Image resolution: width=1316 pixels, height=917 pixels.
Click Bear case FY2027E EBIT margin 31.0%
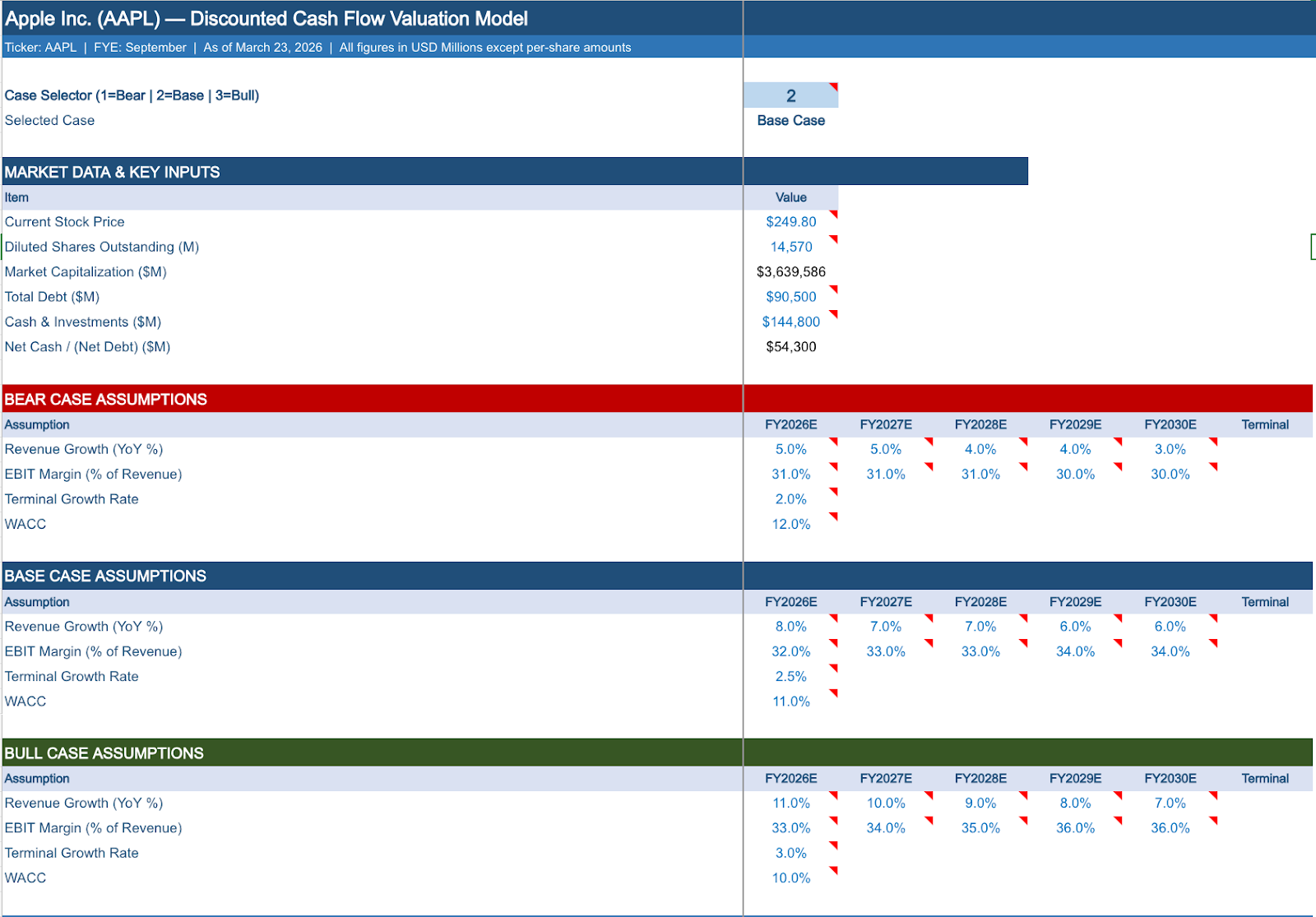coord(886,475)
